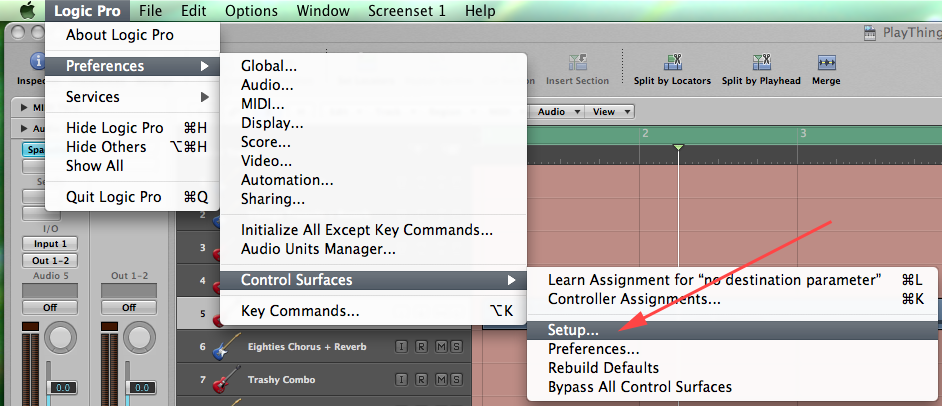Click the Out 1-2 output button
Viewport: 942px width, 406px height.
pos(49,261)
